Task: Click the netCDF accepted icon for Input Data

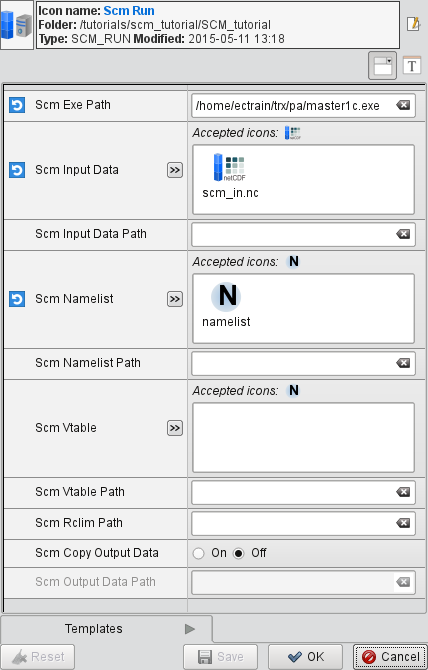Action: pyautogui.click(x=293, y=133)
